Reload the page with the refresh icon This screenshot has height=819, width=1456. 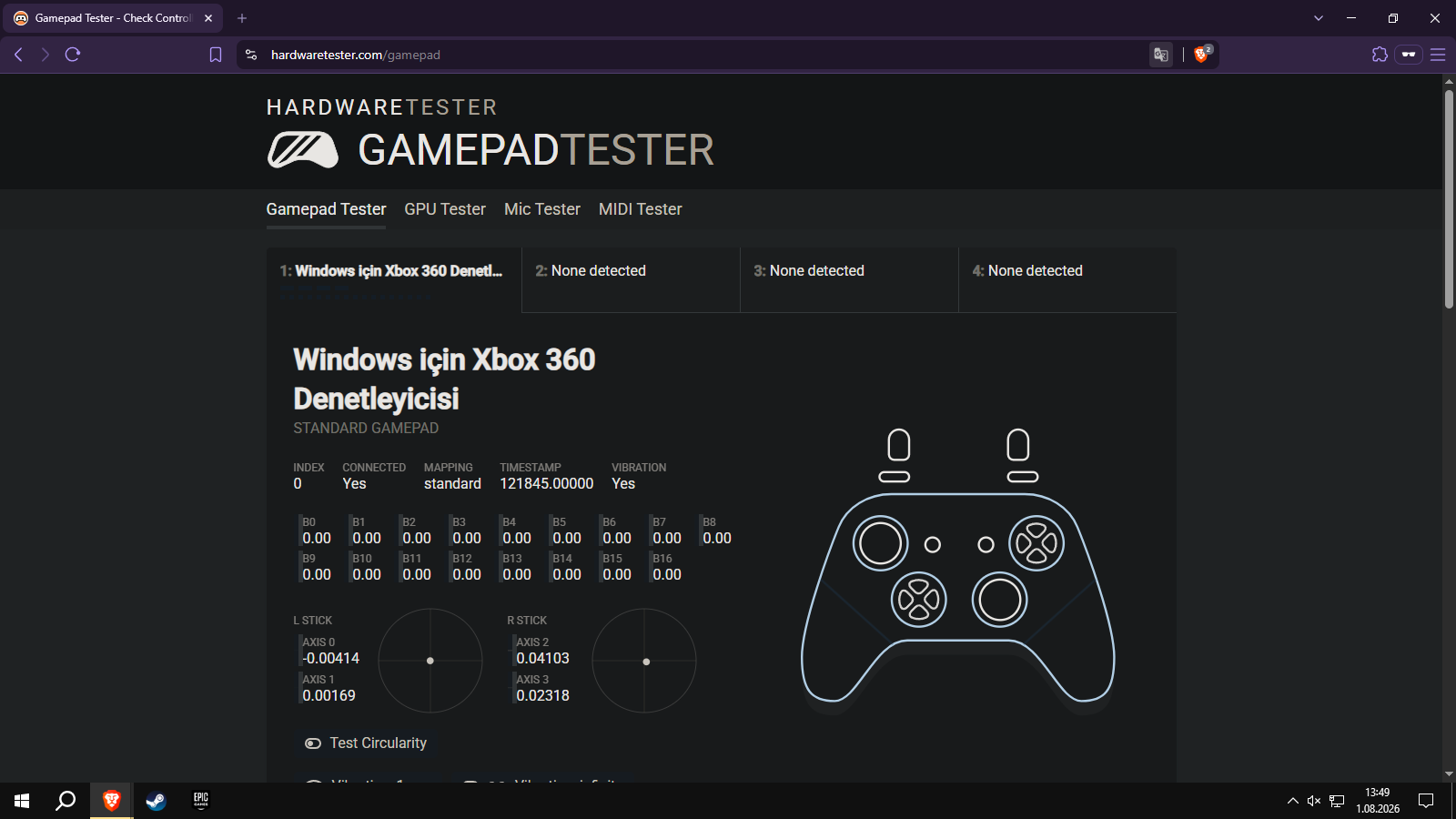tap(73, 55)
